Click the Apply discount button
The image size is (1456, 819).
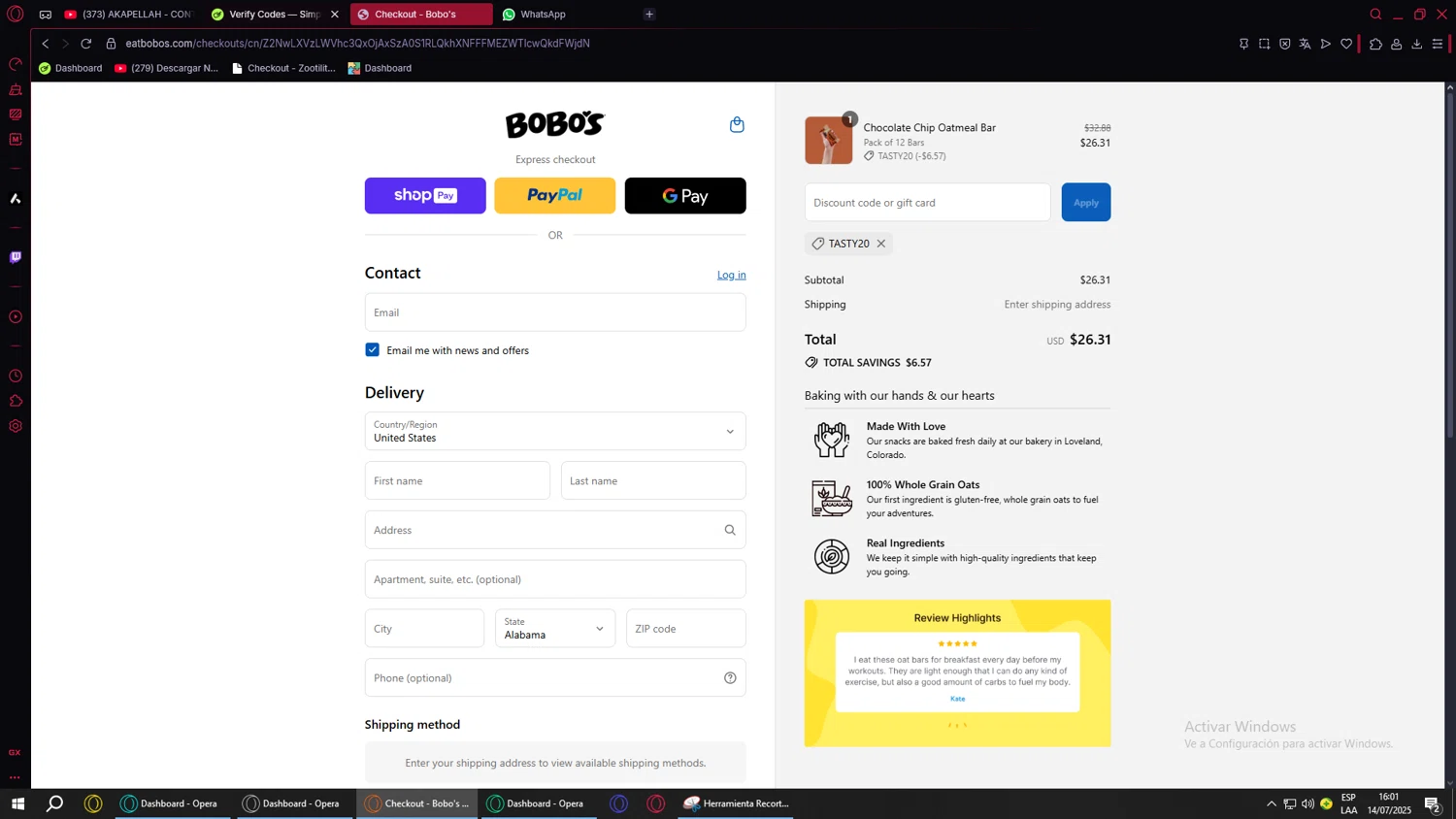point(1086,202)
